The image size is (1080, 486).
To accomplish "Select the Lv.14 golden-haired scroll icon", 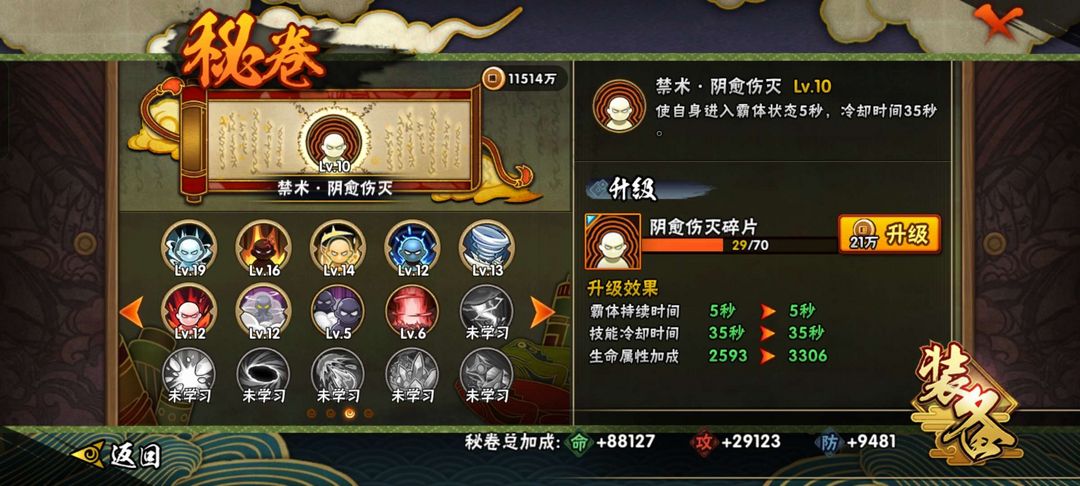I will pyautogui.click(x=338, y=247).
